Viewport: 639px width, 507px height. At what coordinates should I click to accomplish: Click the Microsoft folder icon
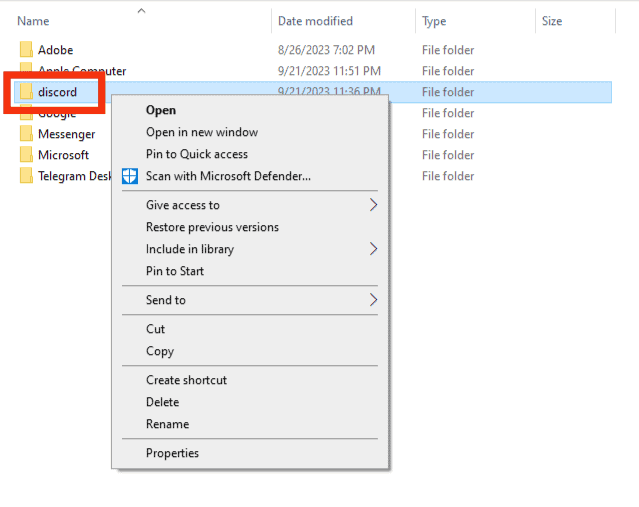coord(26,154)
